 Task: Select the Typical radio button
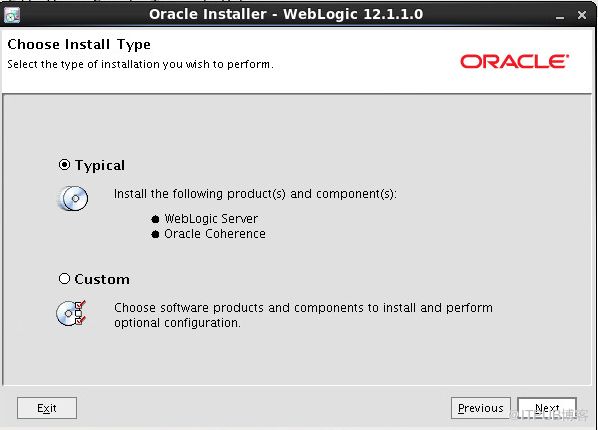(x=64, y=165)
